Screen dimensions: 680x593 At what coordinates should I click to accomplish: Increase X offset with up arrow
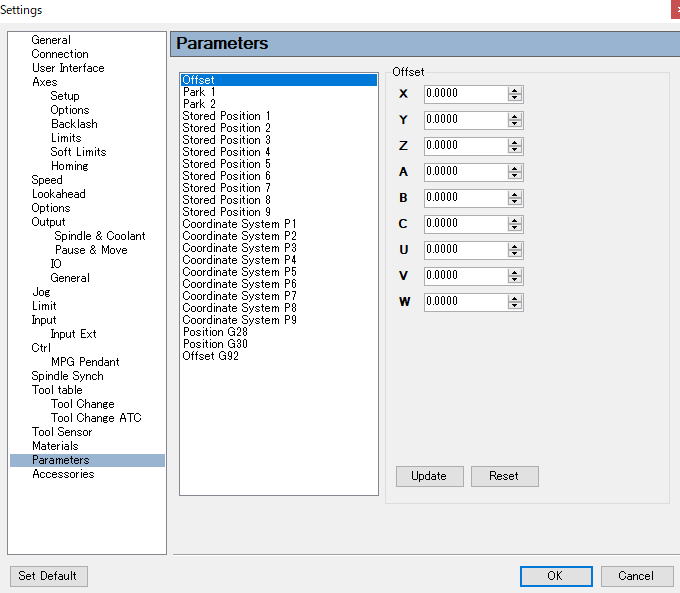[x=515, y=90]
